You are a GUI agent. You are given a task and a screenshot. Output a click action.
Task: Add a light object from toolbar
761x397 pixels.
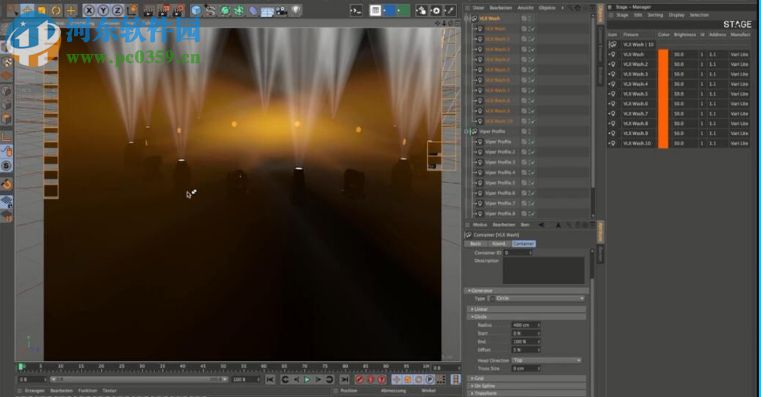(296, 10)
